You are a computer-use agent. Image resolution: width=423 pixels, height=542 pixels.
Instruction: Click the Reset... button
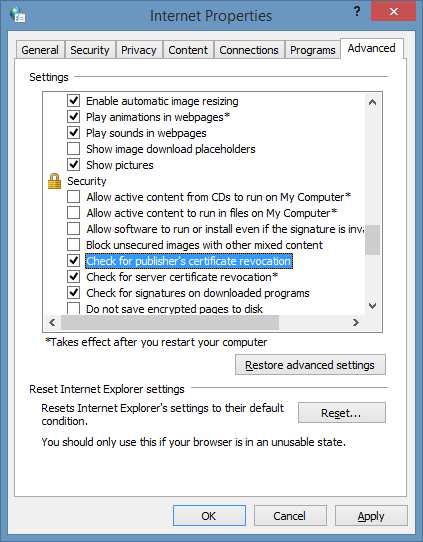[x=341, y=412]
